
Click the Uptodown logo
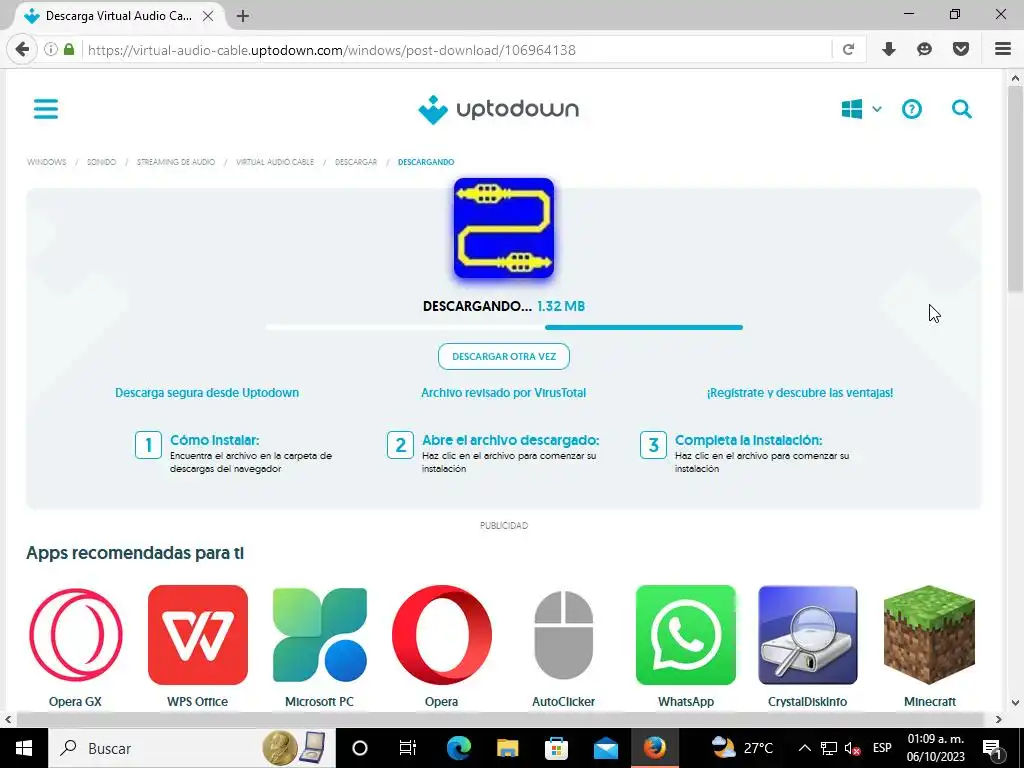[498, 109]
